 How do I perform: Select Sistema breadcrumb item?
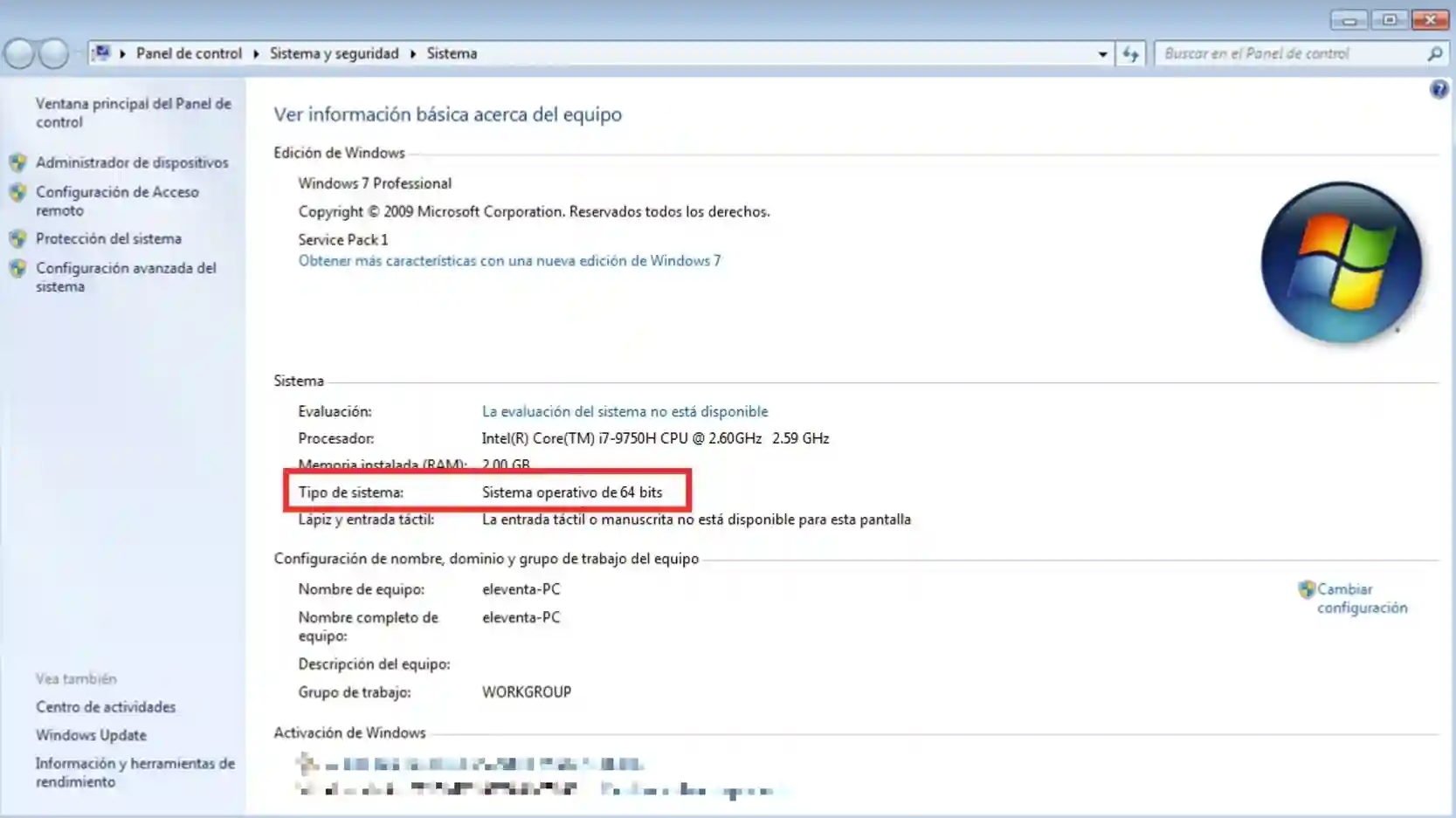click(x=452, y=53)
